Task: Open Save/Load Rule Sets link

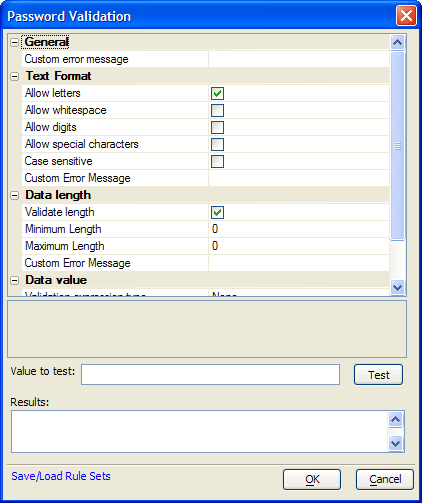Action: click(61, 476)
